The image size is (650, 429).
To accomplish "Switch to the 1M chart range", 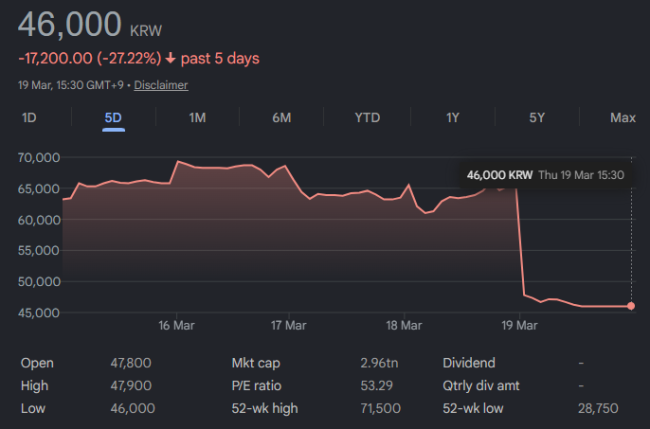I will pos(197,118).
